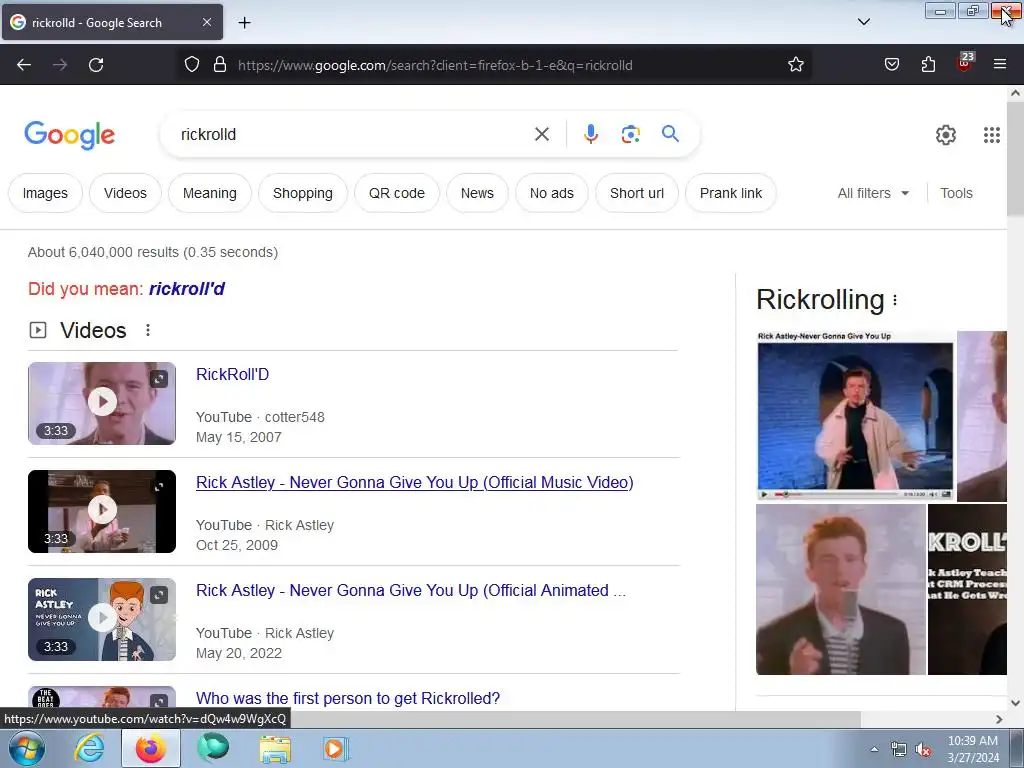Image resolution: width=1024 pixels, height=768 pixels.
Task: Open the network tray icon
Action: pos(899,750)
